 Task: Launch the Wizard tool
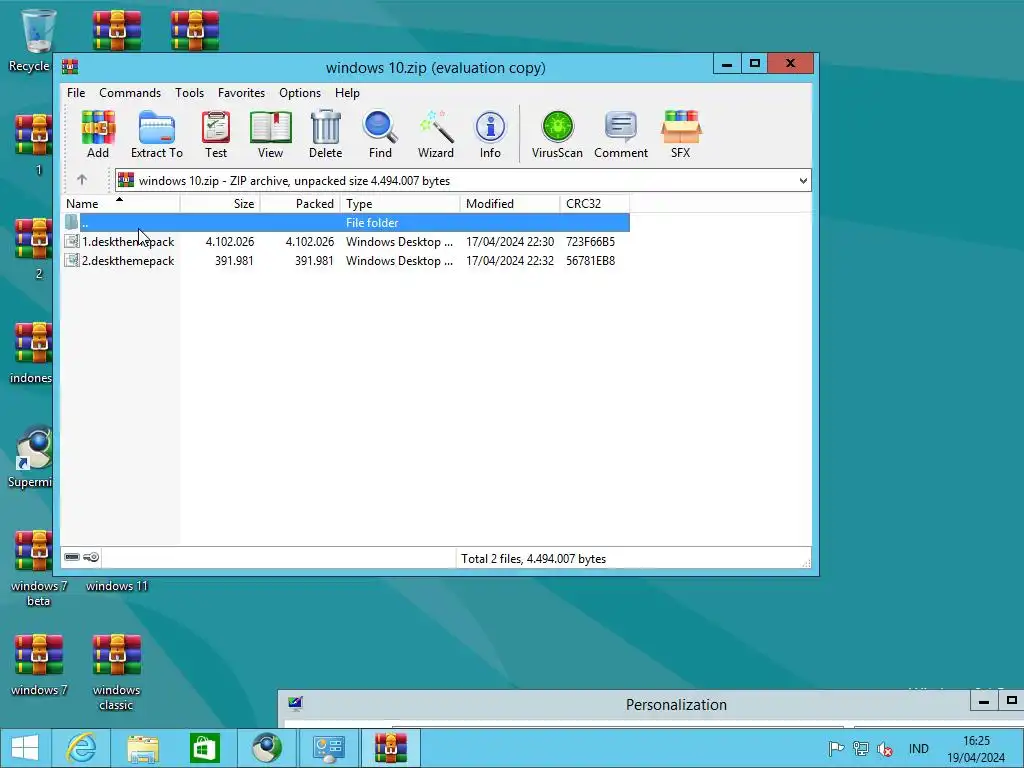[436, 134]
